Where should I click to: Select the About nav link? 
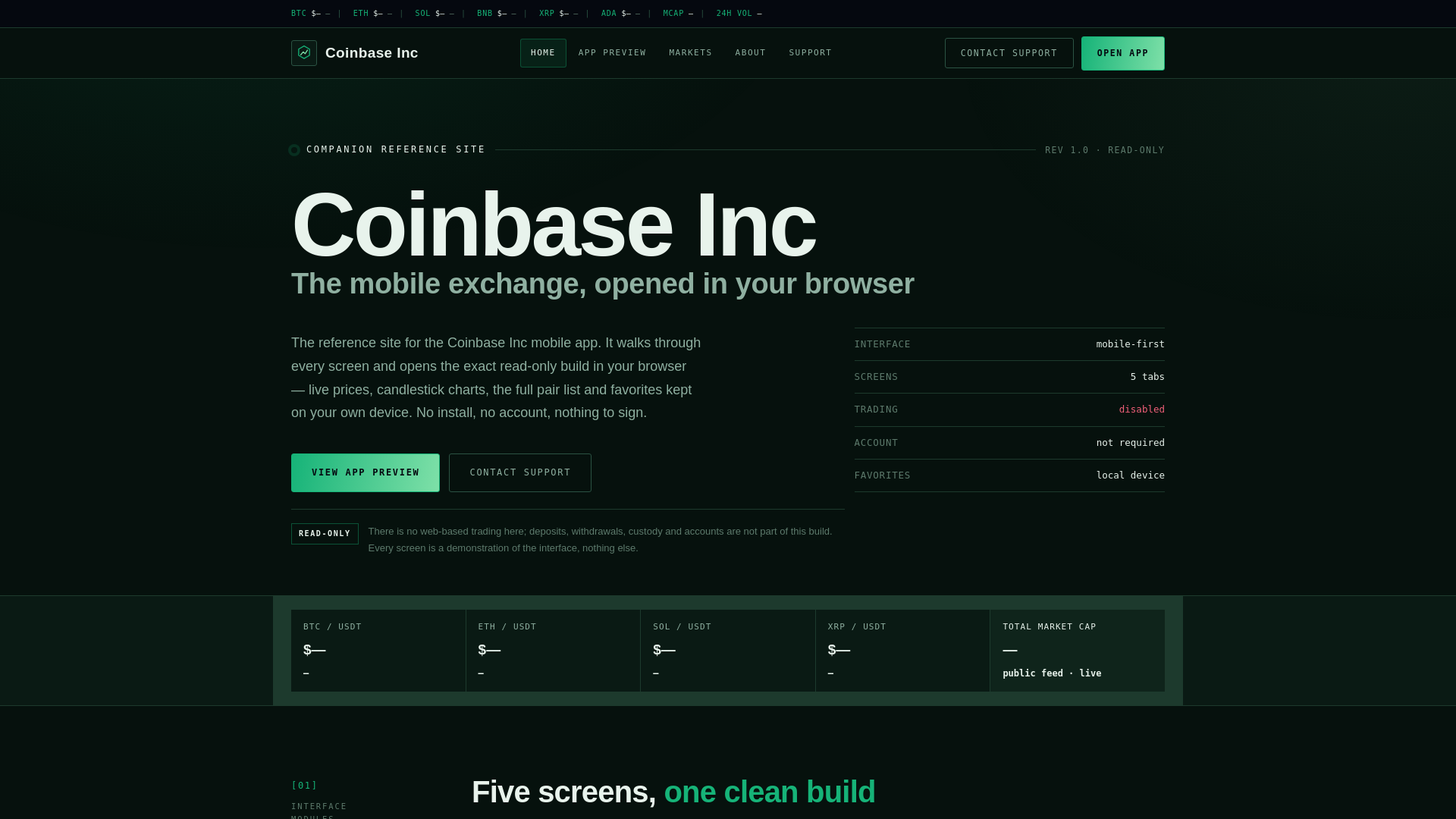[751, 53]
